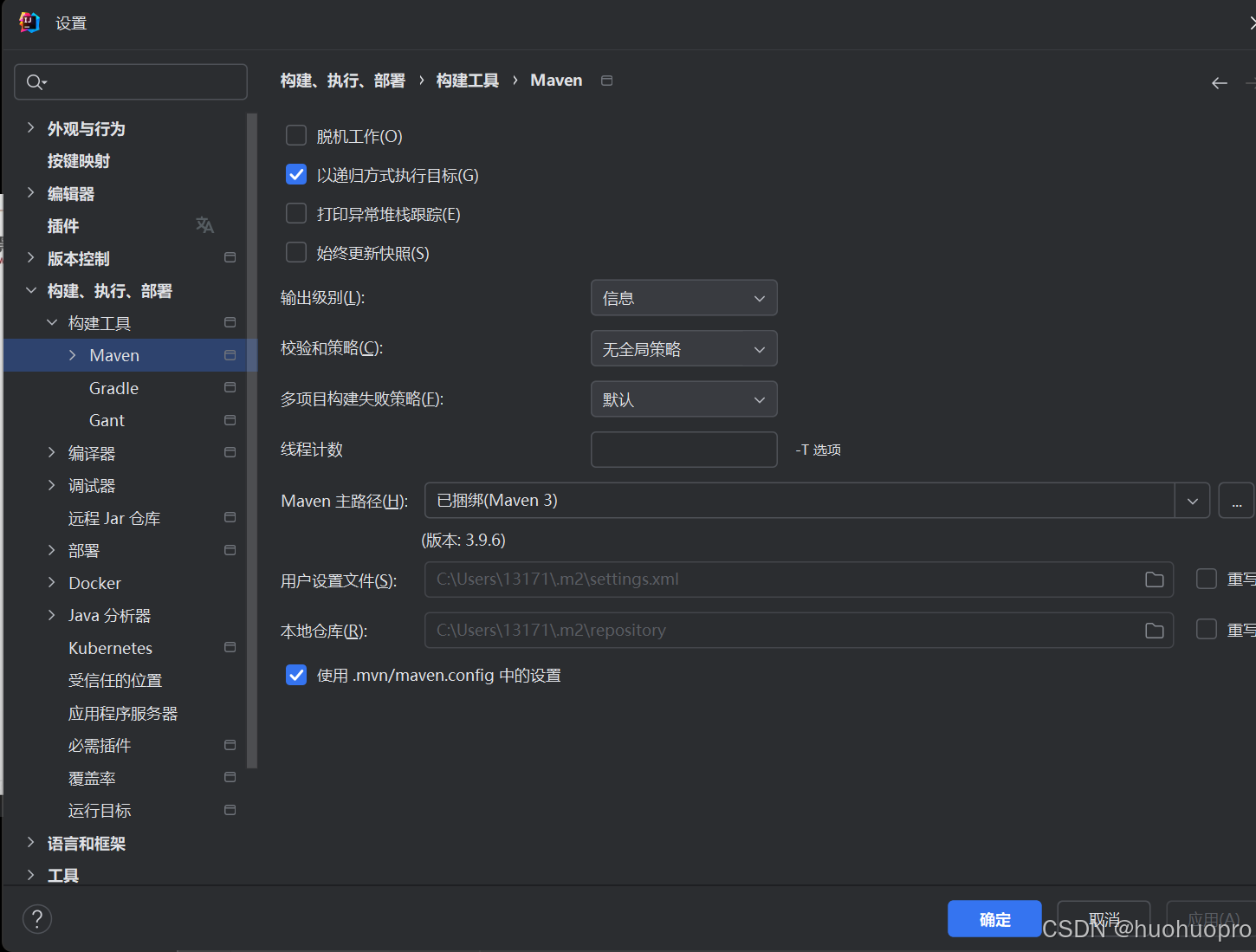Expand the 调试器 tree node arrow
The height and width of the screenshot is (952, 1256).
click(52, 485)
